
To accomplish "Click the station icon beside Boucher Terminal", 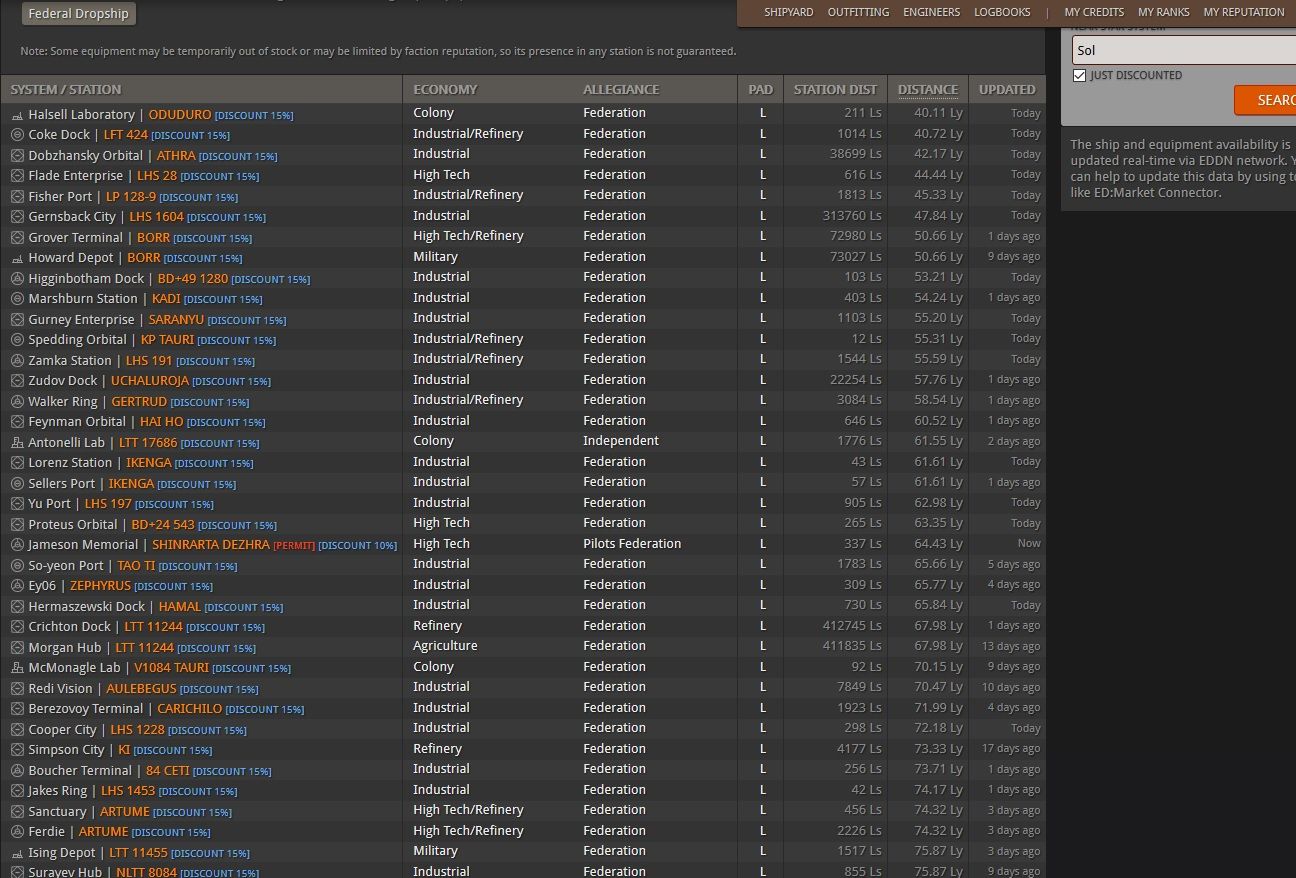I will [17, 771].
